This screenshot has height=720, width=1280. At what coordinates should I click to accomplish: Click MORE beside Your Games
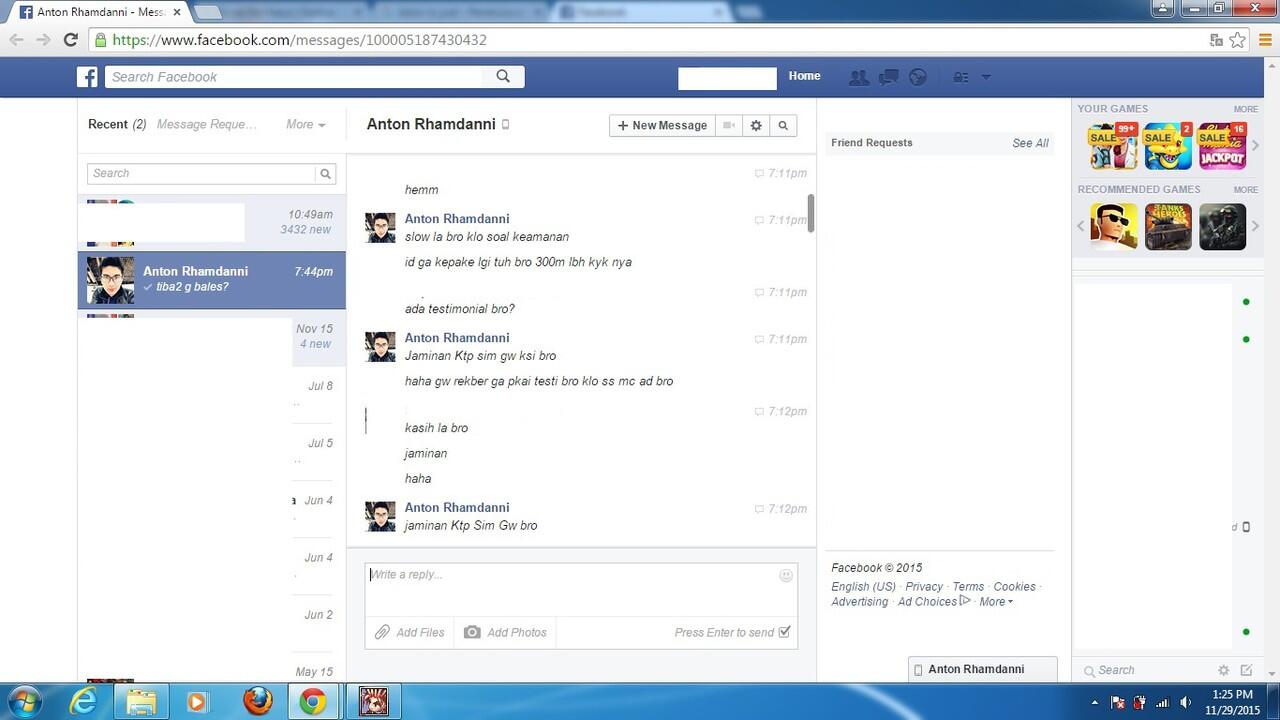[1245, 109]
